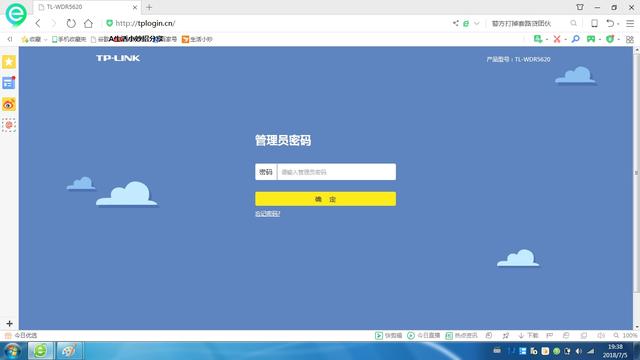This screenshot has width=640, height=360.
Task: Click the 360 browser taskbar button
Action: [x=40, y=351]
